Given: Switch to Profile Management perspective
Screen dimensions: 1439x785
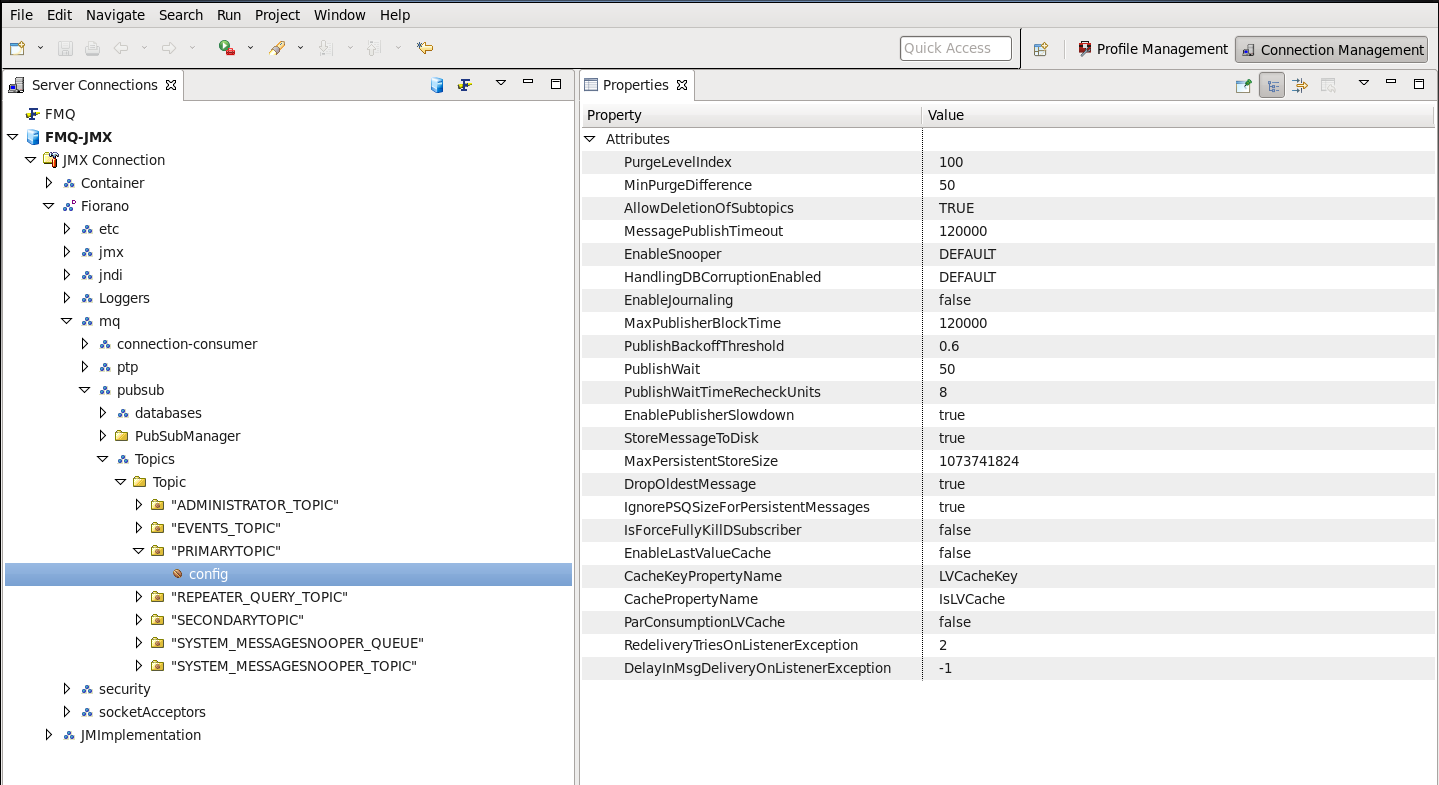Looking at the screenshot, I should 1153,49.
